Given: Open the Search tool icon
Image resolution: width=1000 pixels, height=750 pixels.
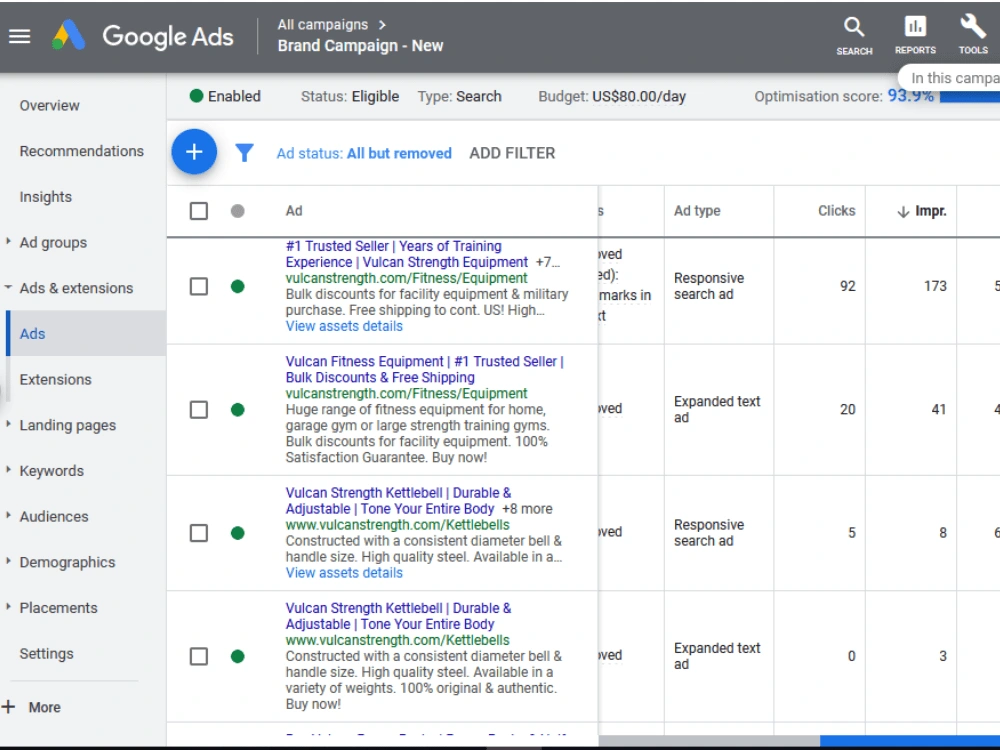Looking at the screenshot, I should [x=854, y=36].
